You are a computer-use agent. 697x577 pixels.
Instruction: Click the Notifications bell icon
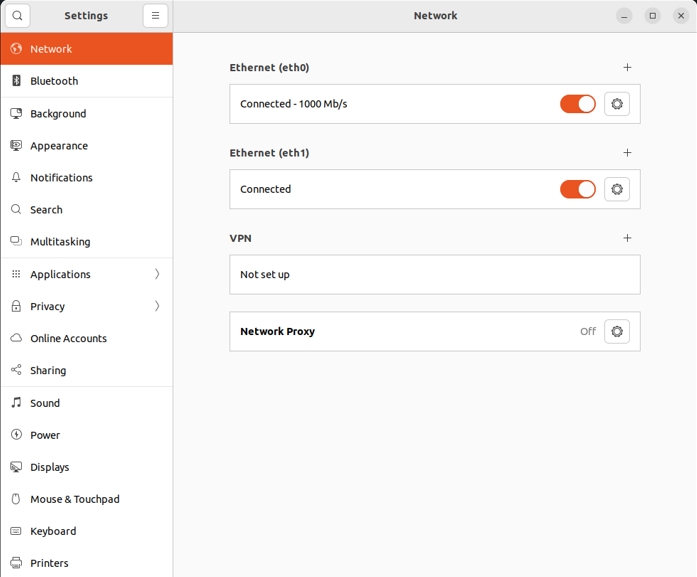(x=16, y=177)
